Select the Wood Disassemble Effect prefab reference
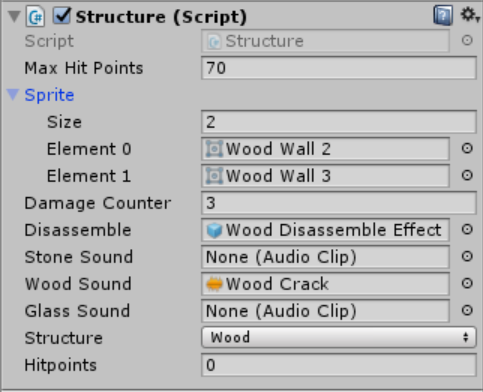Image resolution: width=483 pixels, height=392 pixels. point(325,230)
